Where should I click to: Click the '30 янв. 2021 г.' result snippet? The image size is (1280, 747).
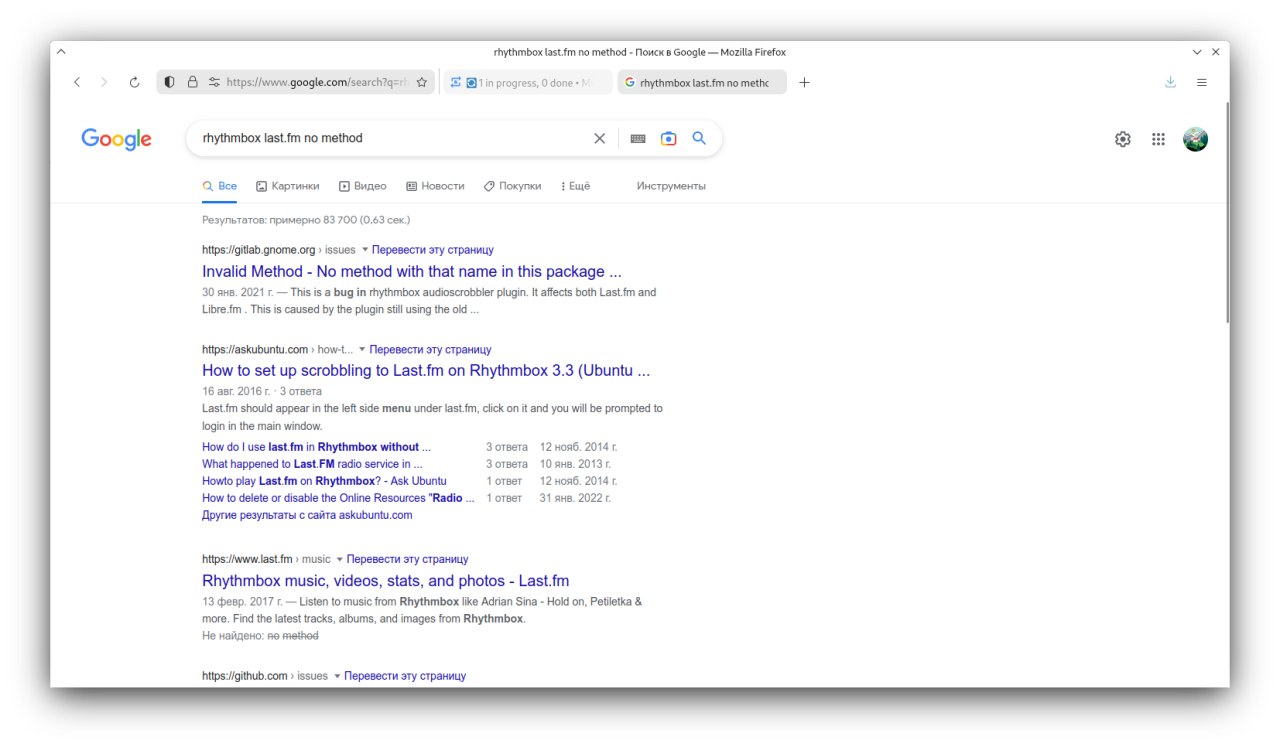429,301
